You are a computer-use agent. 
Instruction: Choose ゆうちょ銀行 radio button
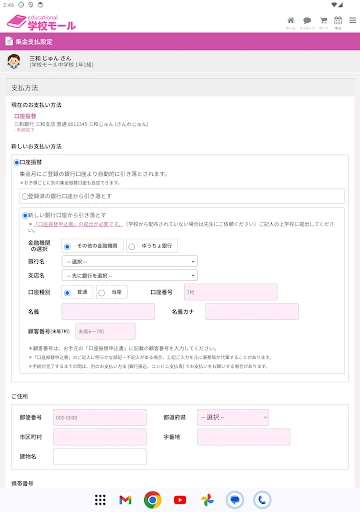[132, 246]
